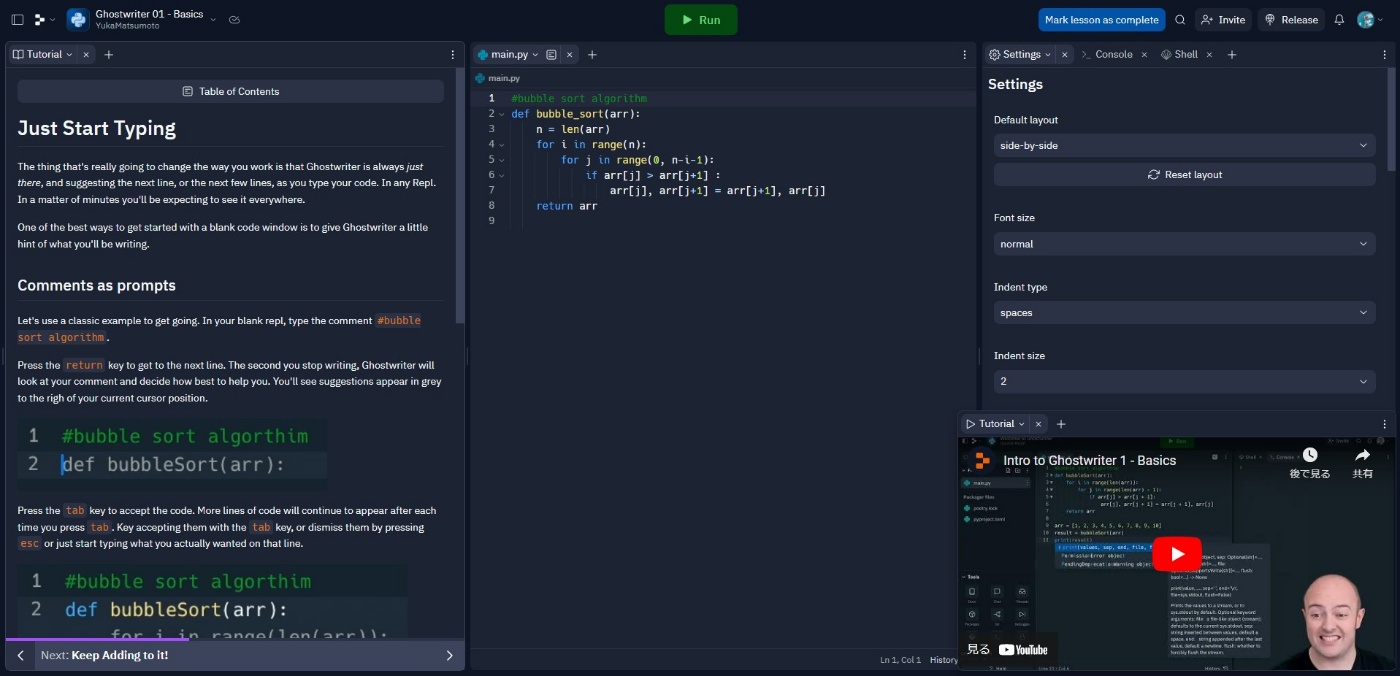1400x676 pixels.
Task: Open the floating video pane options menu
Action: [1385, 424]
